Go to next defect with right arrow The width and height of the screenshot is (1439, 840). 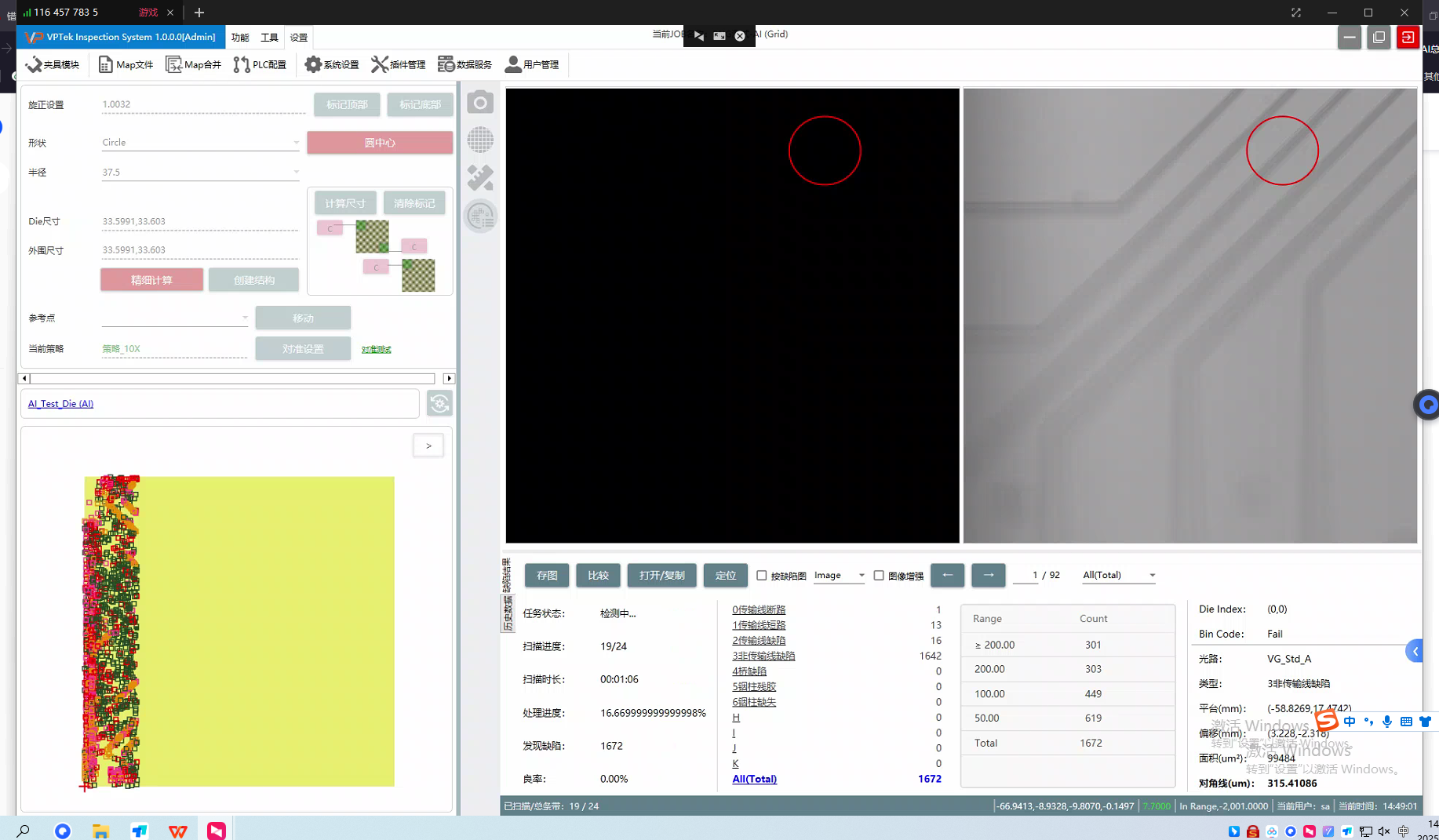pyautogui.click(x=988, y=575)
